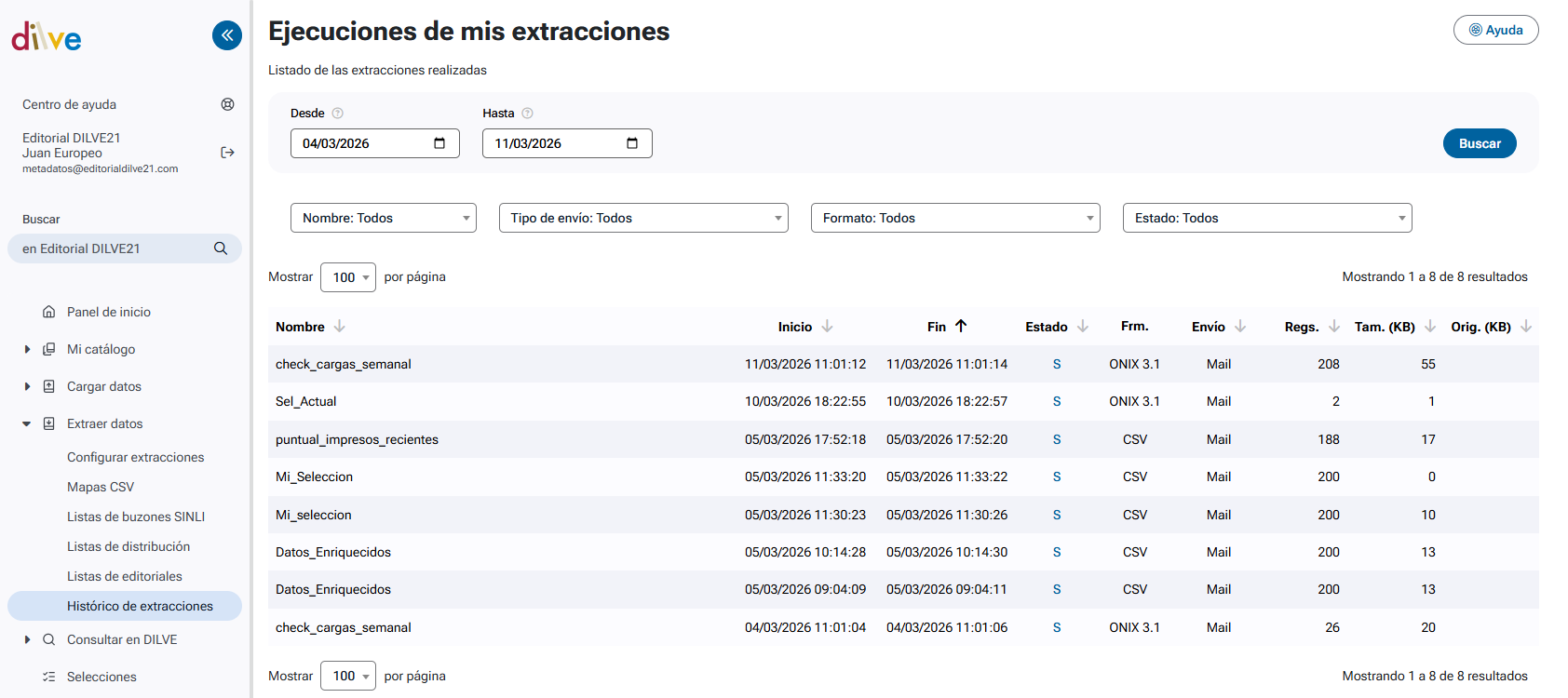Screen dimensions: 1568x698
Task: Click the help tooltip icon beside Desde
Action: (338, 114)
